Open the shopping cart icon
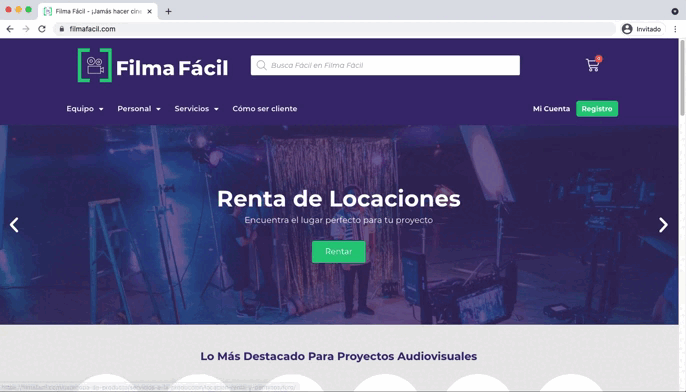This screenshot has width=686, height=392. (593, 65)
